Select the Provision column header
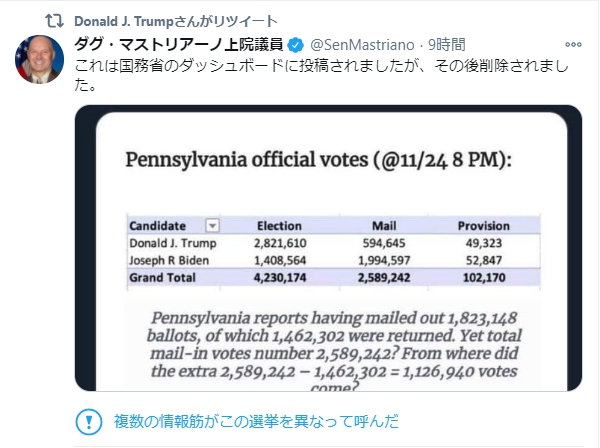 [484, 226]
